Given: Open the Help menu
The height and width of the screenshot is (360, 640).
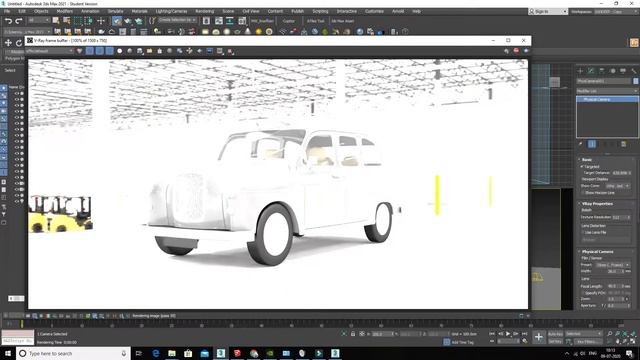Looking at the screenshot, I should (416, 11).
